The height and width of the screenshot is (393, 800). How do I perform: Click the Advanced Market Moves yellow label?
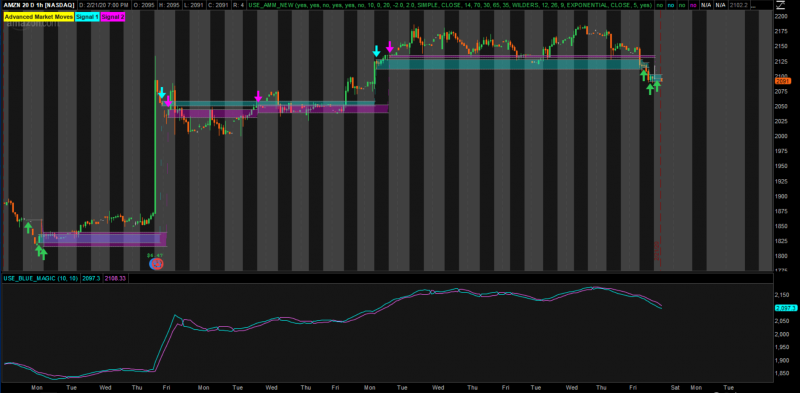[x=38, y=16]
